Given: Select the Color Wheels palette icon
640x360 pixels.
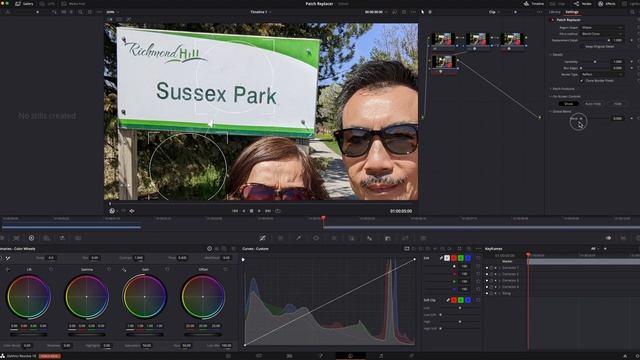Looking at the screenshot, I should (31, 238).
